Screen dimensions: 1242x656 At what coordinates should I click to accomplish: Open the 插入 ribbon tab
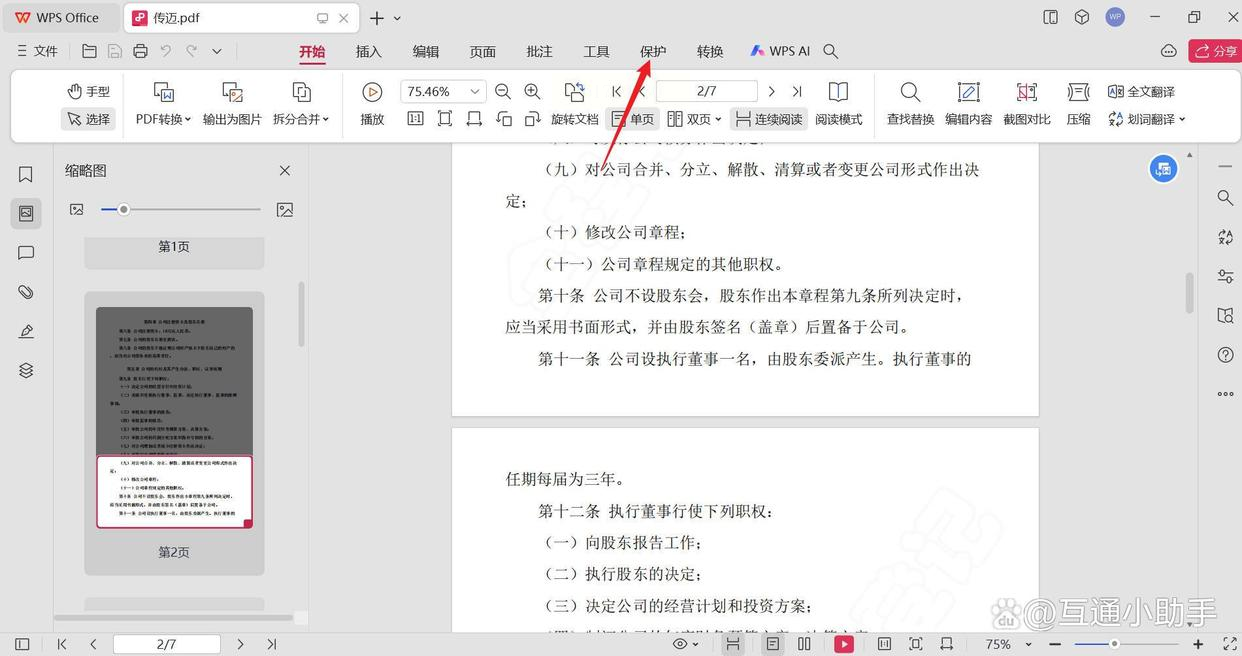[x=369, y=51]
